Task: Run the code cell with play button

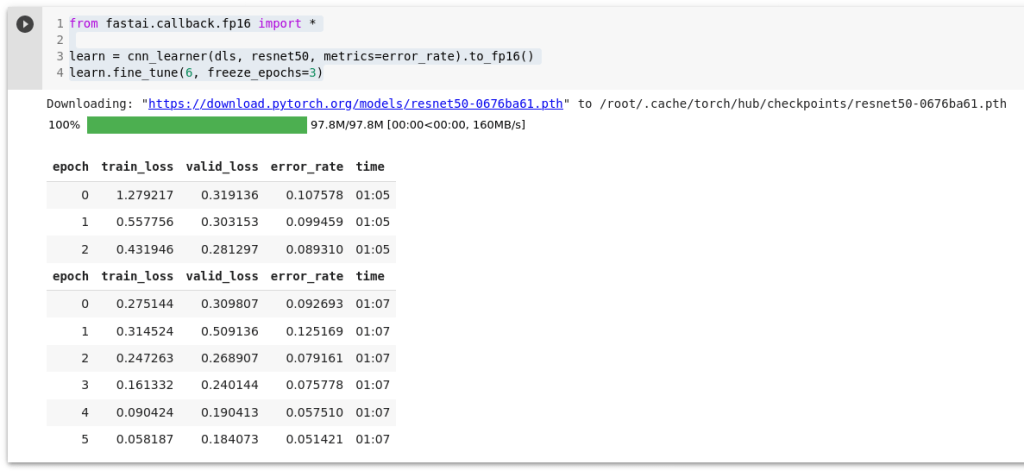Action: pyautogui.click(x=25, y=23)
